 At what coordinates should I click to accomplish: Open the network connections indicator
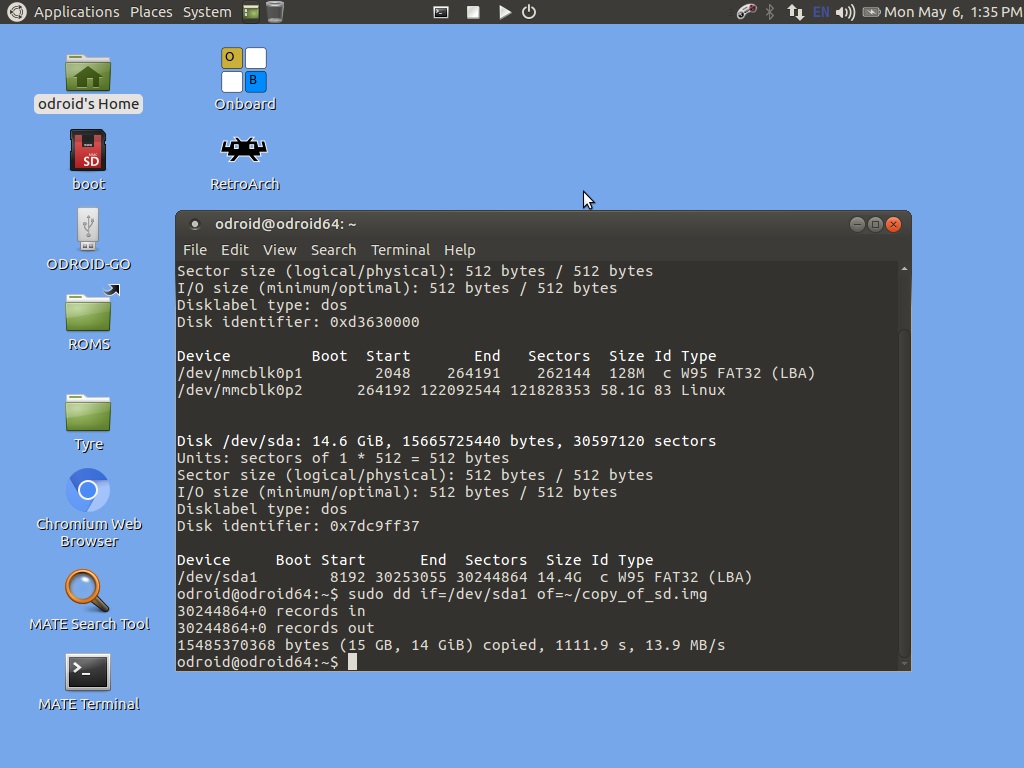(x=796, y=12)
